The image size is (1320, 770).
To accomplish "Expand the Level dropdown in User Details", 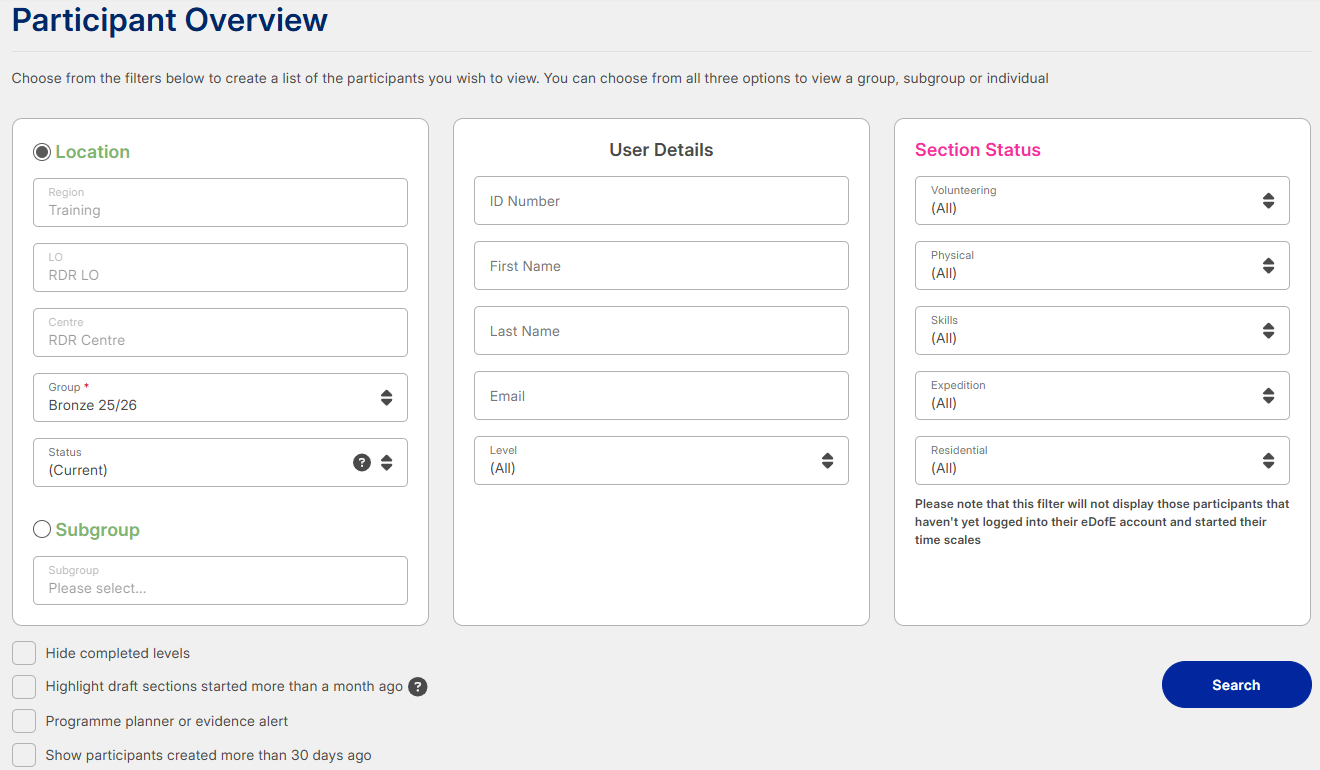I will pyautogui.click(x=661, y=460).
